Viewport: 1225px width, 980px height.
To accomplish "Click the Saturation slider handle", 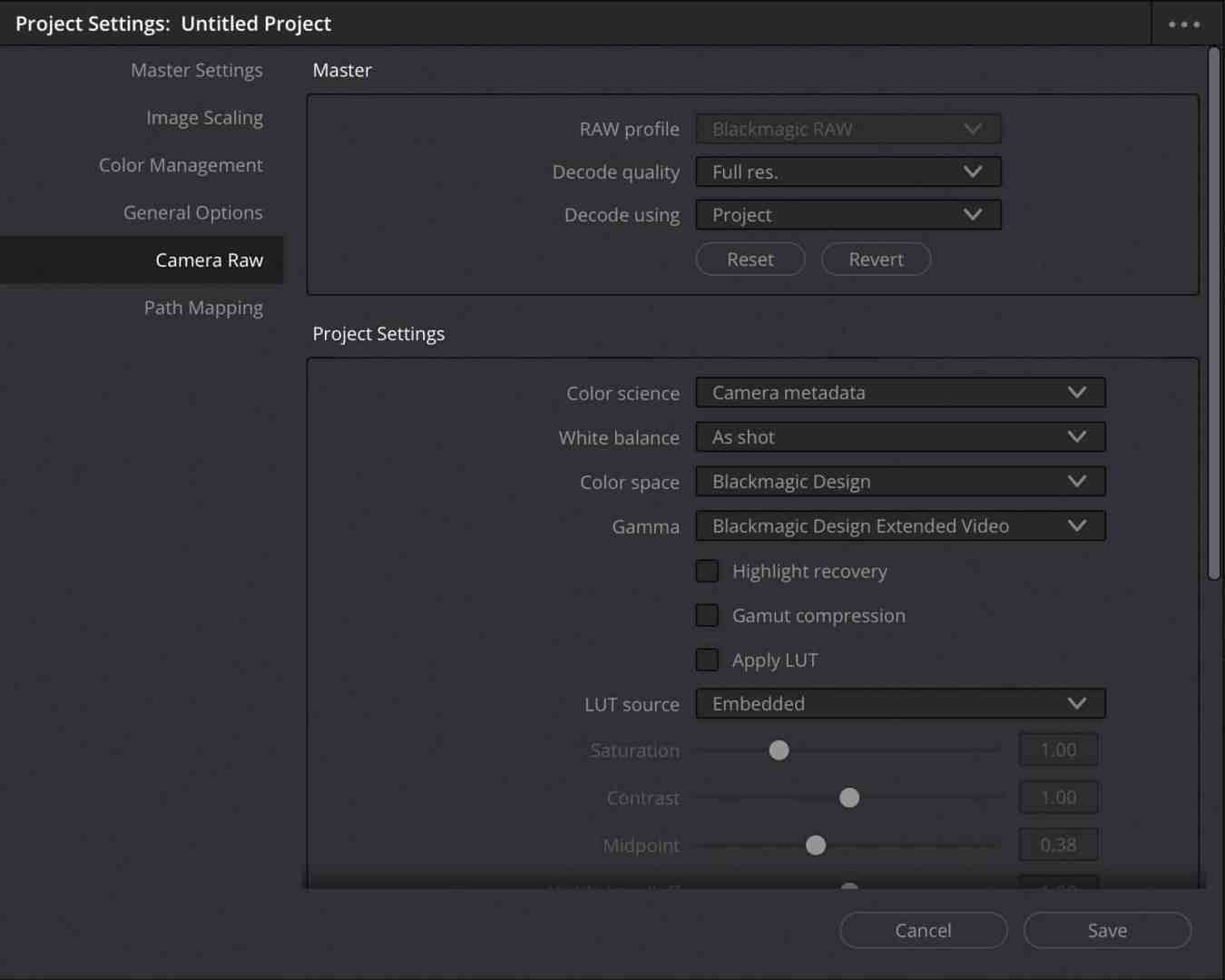I will pyautogui.click(x=779, y=750).
